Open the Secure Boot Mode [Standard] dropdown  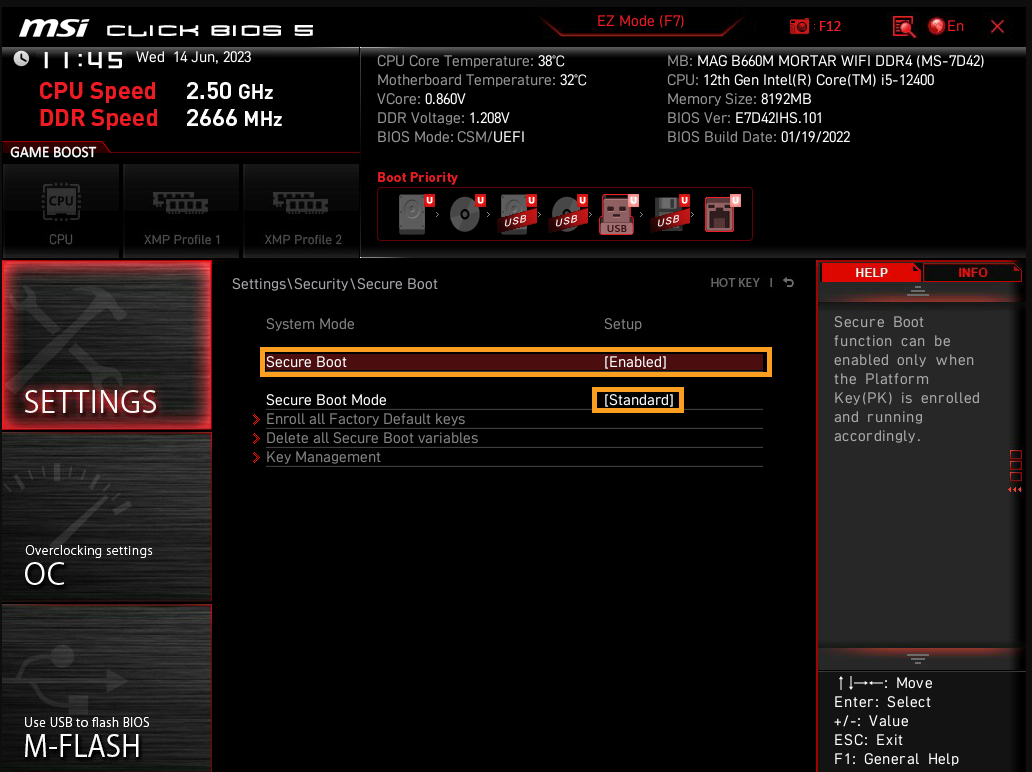638,400
